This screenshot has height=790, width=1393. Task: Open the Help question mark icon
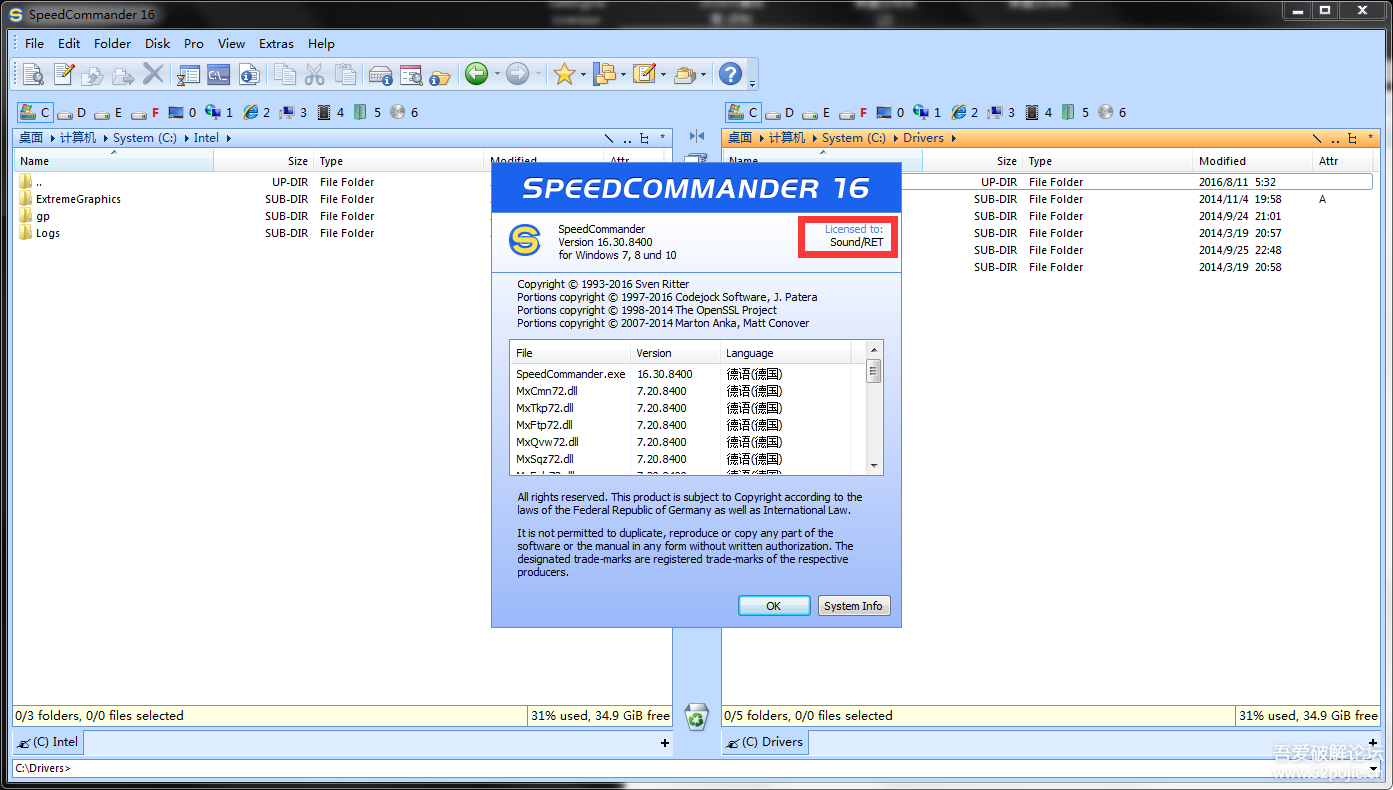(x=731, y=74)
